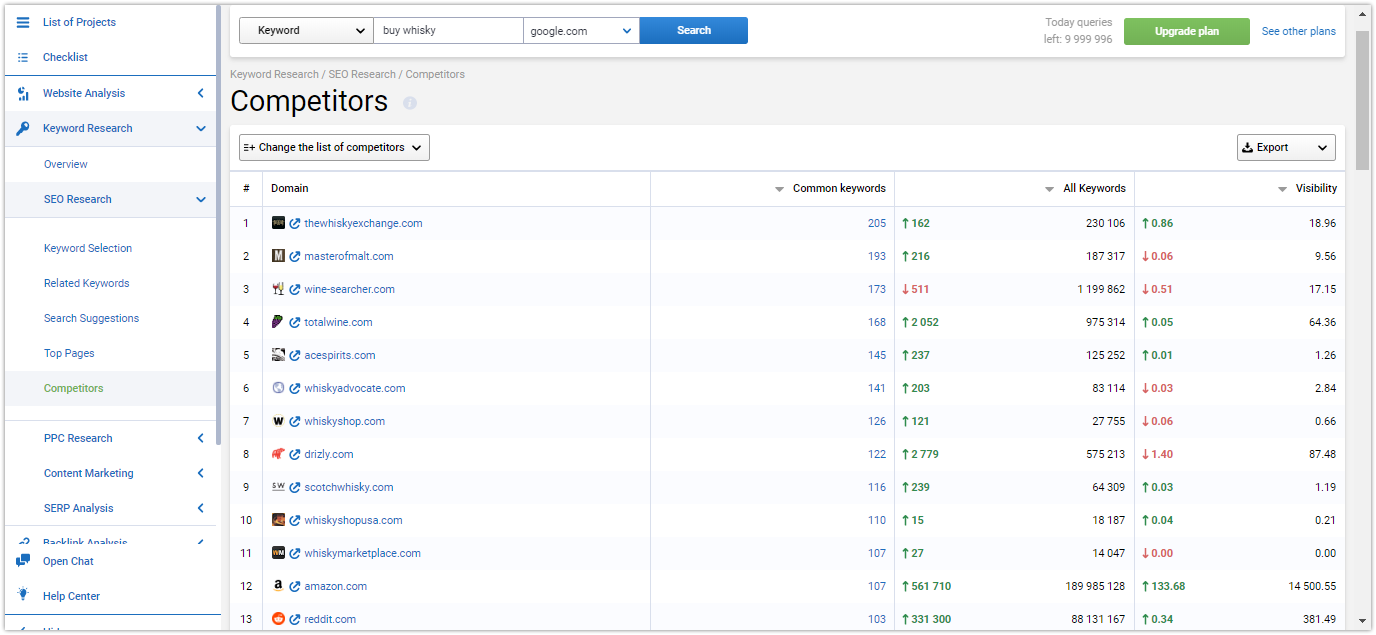This screenshot has height=635, width=1376.
Task: Open external link icon for thewhiskyexchange.com
Action: [295, 224]
